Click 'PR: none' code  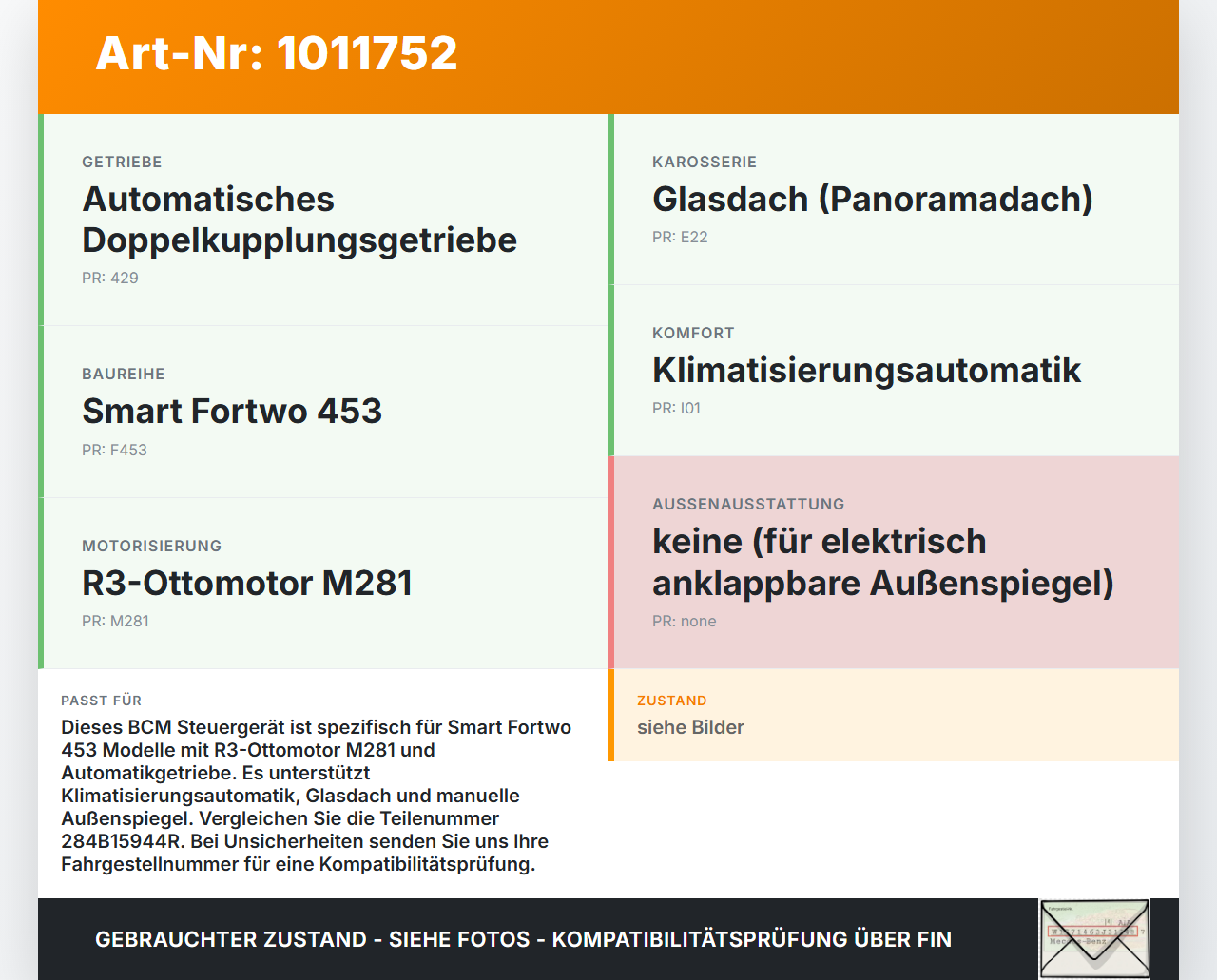tap(685, 621)
